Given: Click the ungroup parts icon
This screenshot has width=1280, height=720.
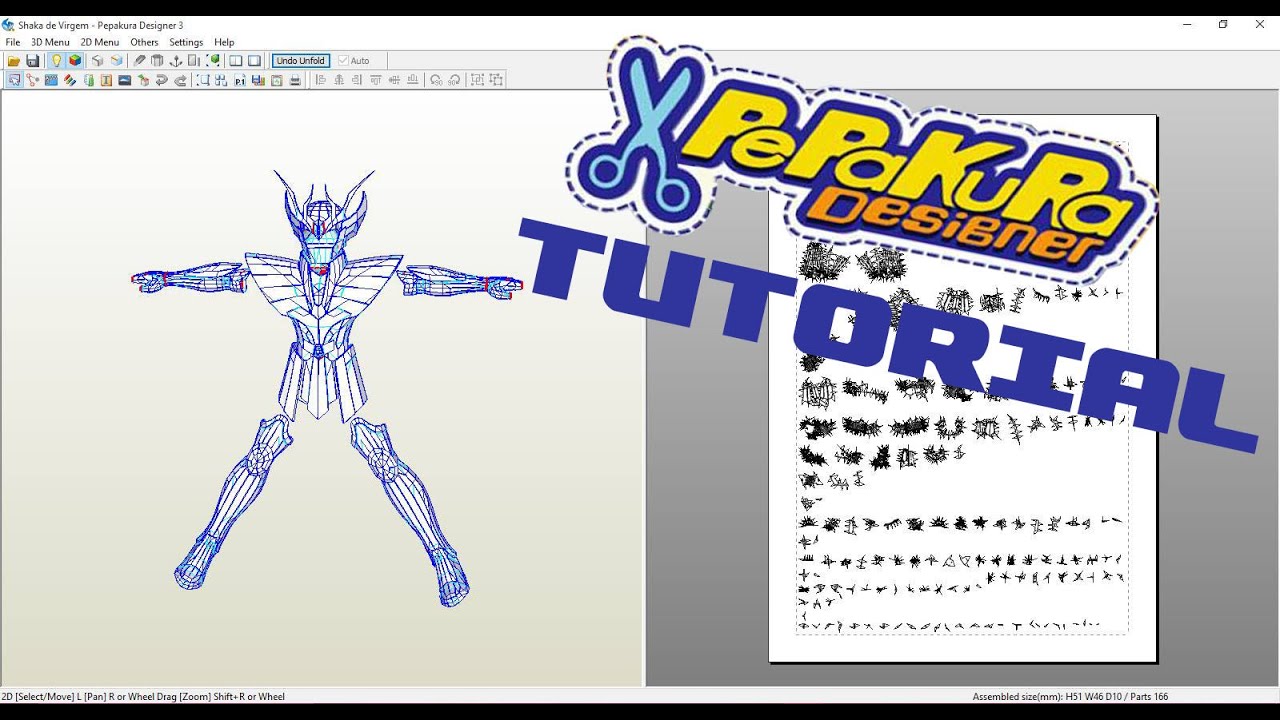Looking at the screenshot, I should (496, 80).
